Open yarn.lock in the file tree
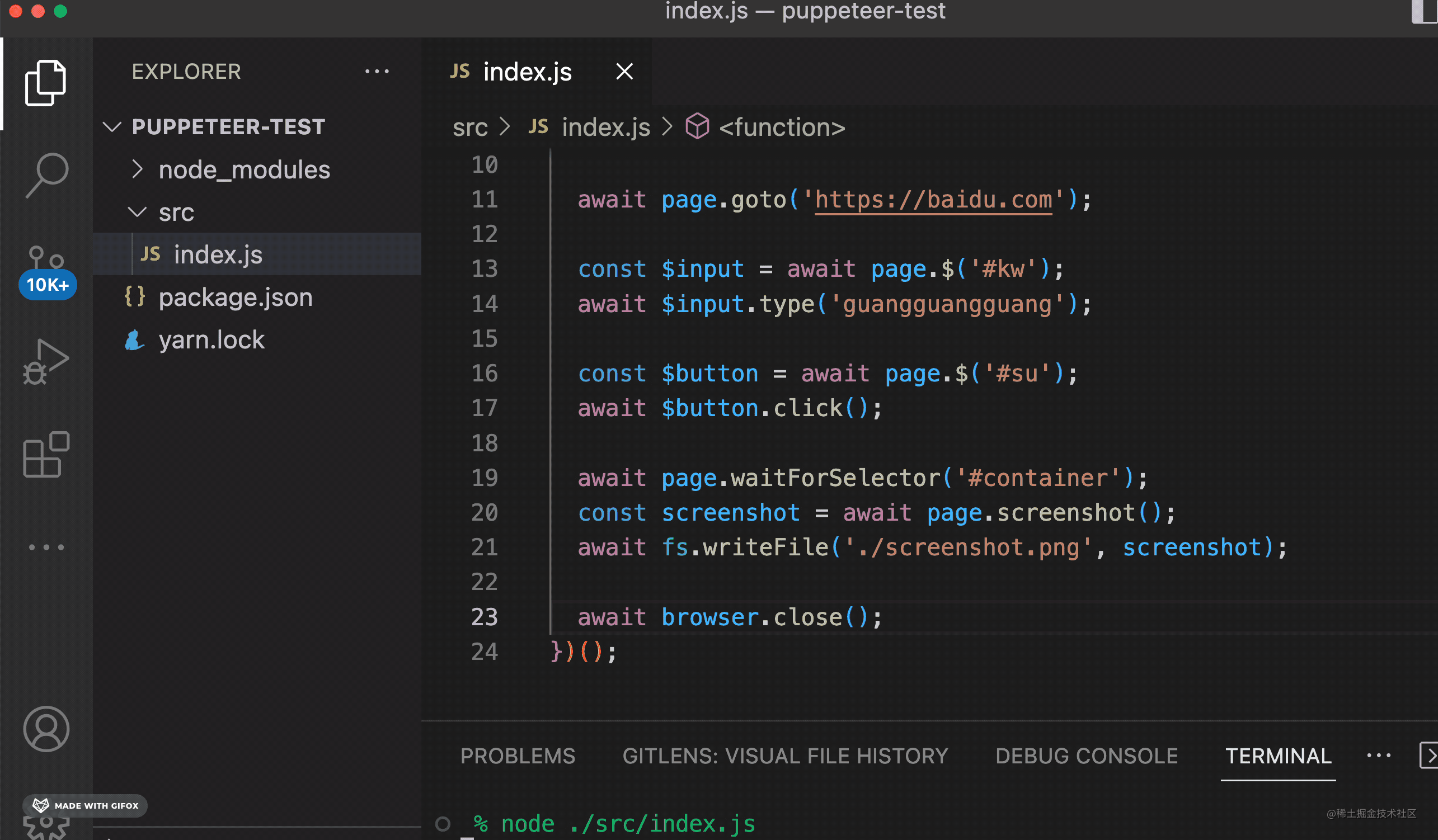This screenshot has height=840, width=1438. click(x=211, y=340)
